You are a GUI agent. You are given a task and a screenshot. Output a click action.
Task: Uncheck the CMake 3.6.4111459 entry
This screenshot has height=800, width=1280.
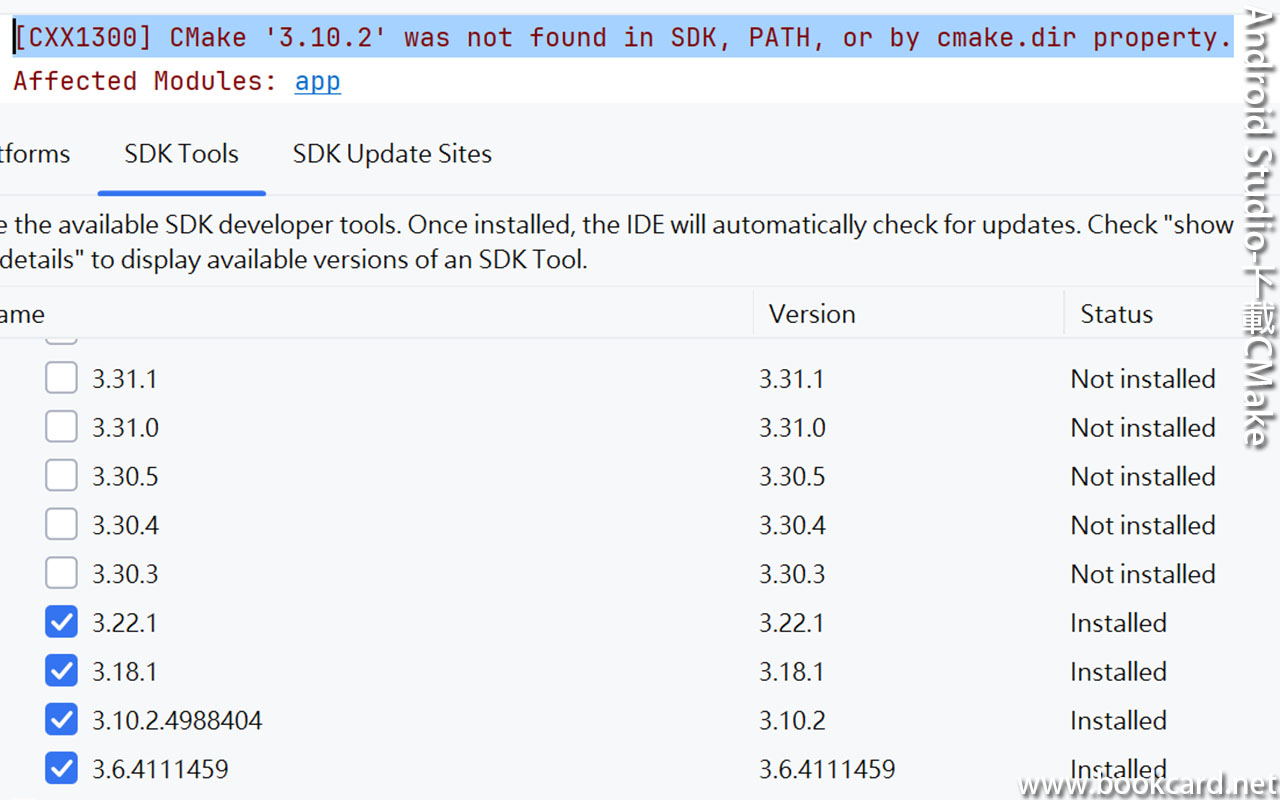tap(61, 768)
